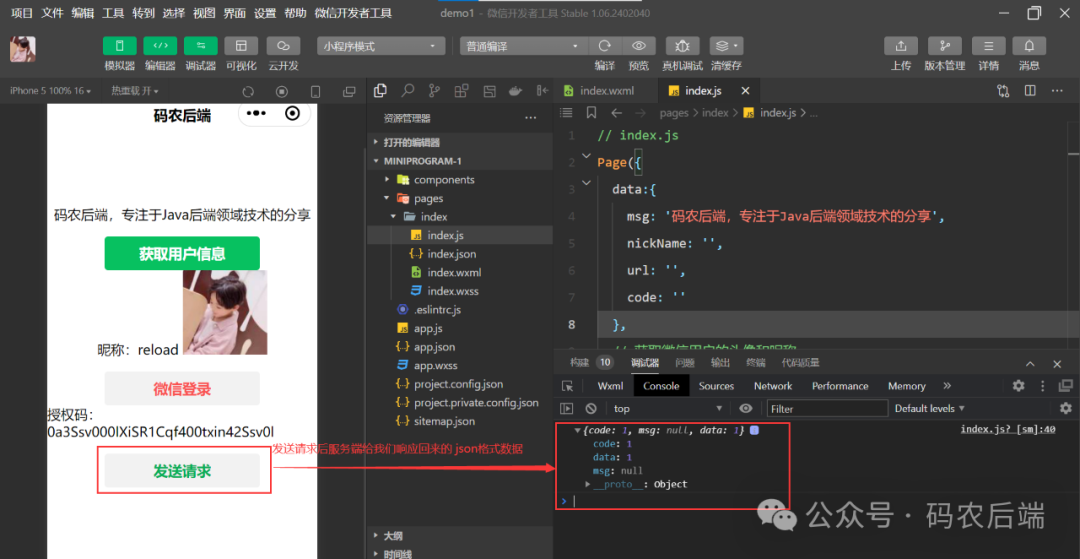Click the simulator refresh icon
The height and width of the screenshot is (559, 1080).
(x=248, y=92)
